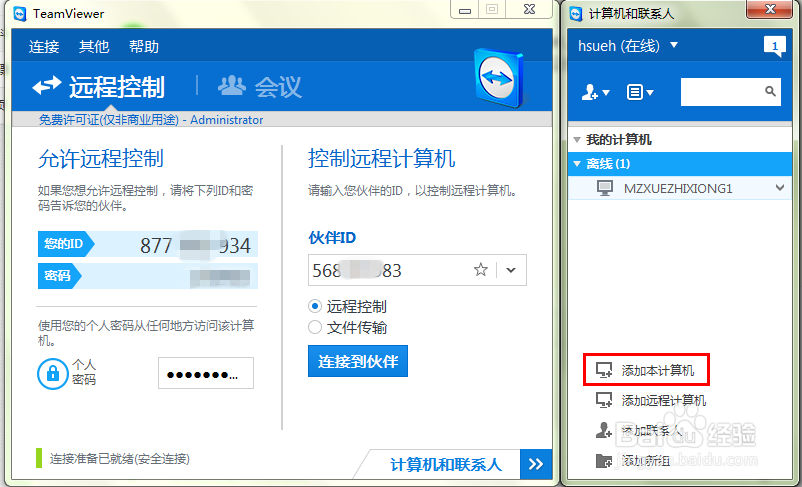Viewport: 802px width, 487px height.
Task: Click the 添加本计算机 link
Action: [x=658, y=370]
